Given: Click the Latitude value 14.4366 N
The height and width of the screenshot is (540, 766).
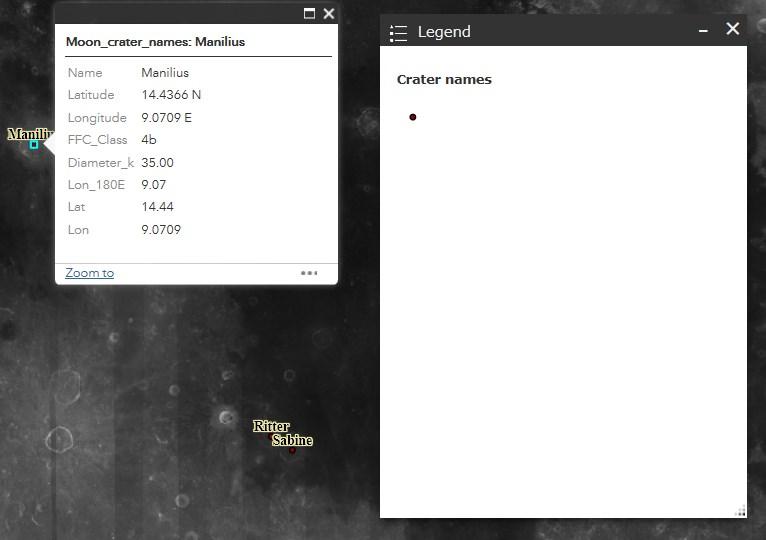Looking at the screenshot, I should pyautogui.click(x=171, y=95).
